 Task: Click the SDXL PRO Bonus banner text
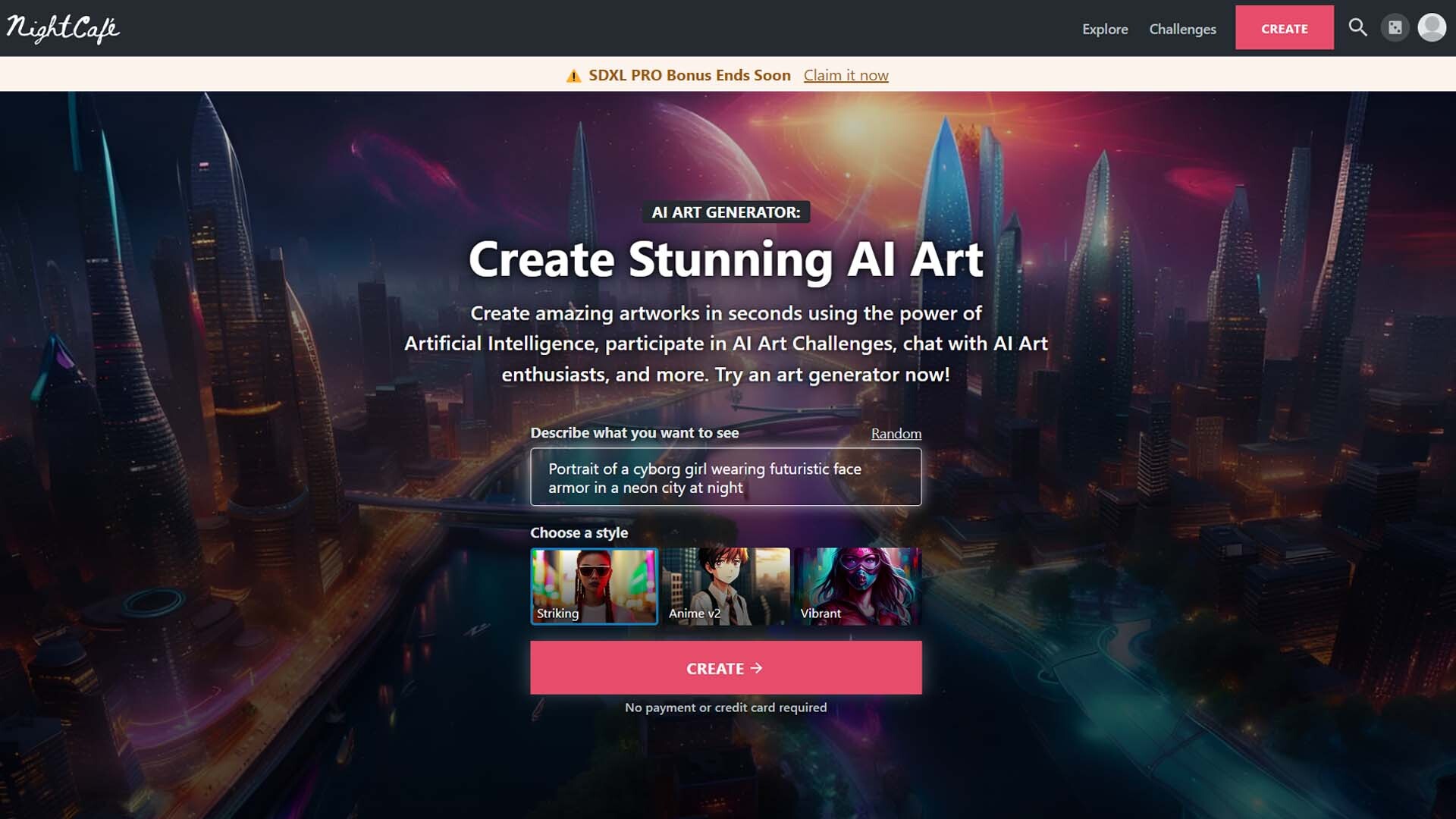[689, 75]
